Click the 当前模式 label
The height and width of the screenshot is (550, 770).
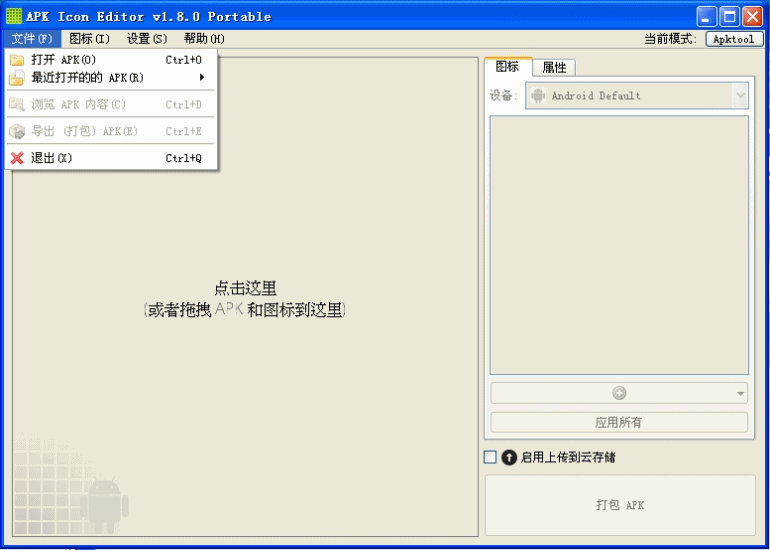[670, 39]
